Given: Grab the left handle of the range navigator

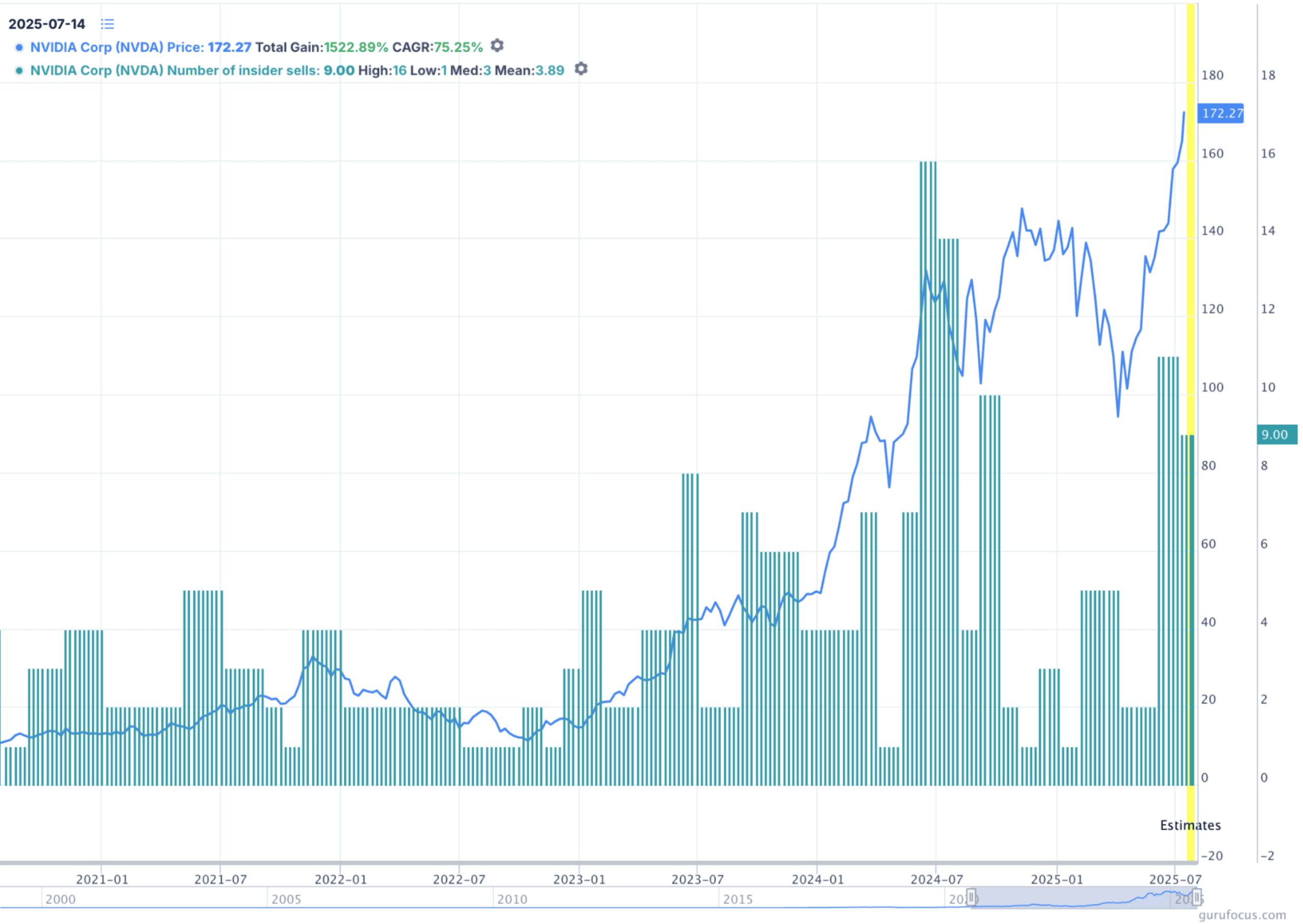Looking at the screenshot, I should 971,897.
